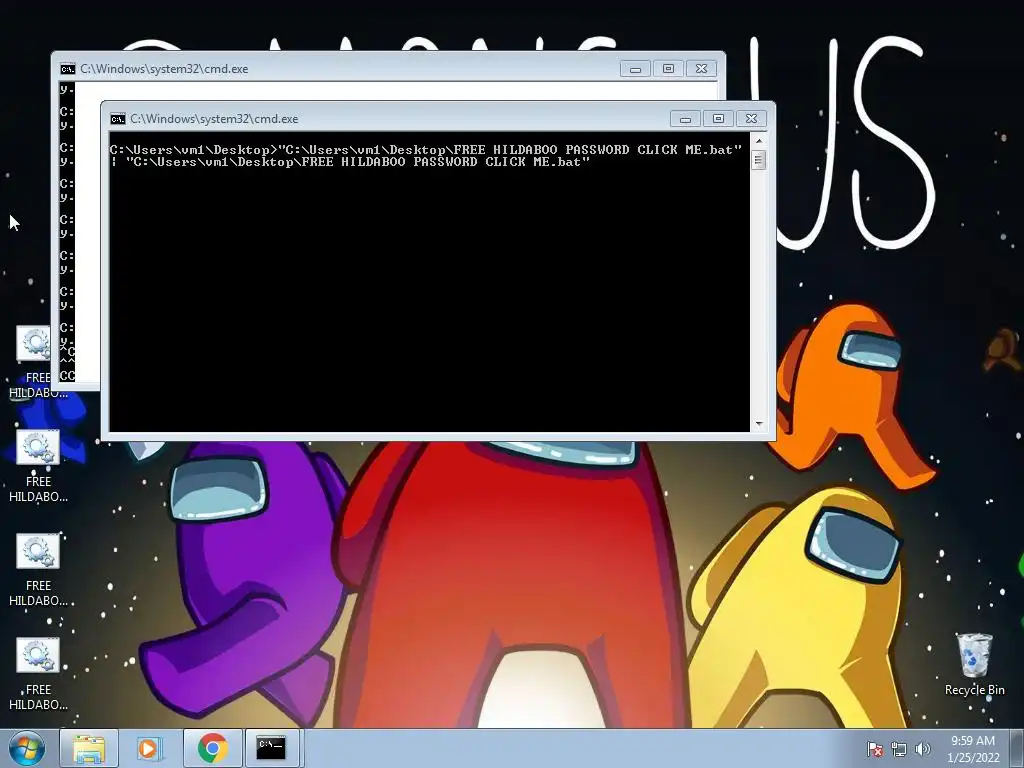The height and width of the screenshot is (768, 1024).
Task: Open the volume speaker tray icon
Action: [x=922, y=749]
